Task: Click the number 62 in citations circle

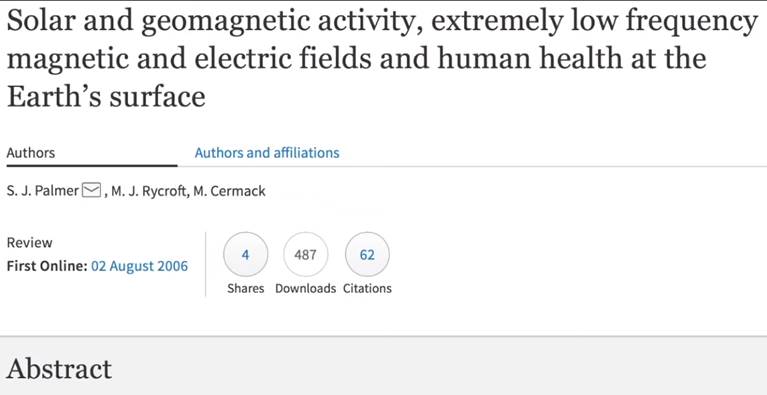Action: (x=367, y=255)
